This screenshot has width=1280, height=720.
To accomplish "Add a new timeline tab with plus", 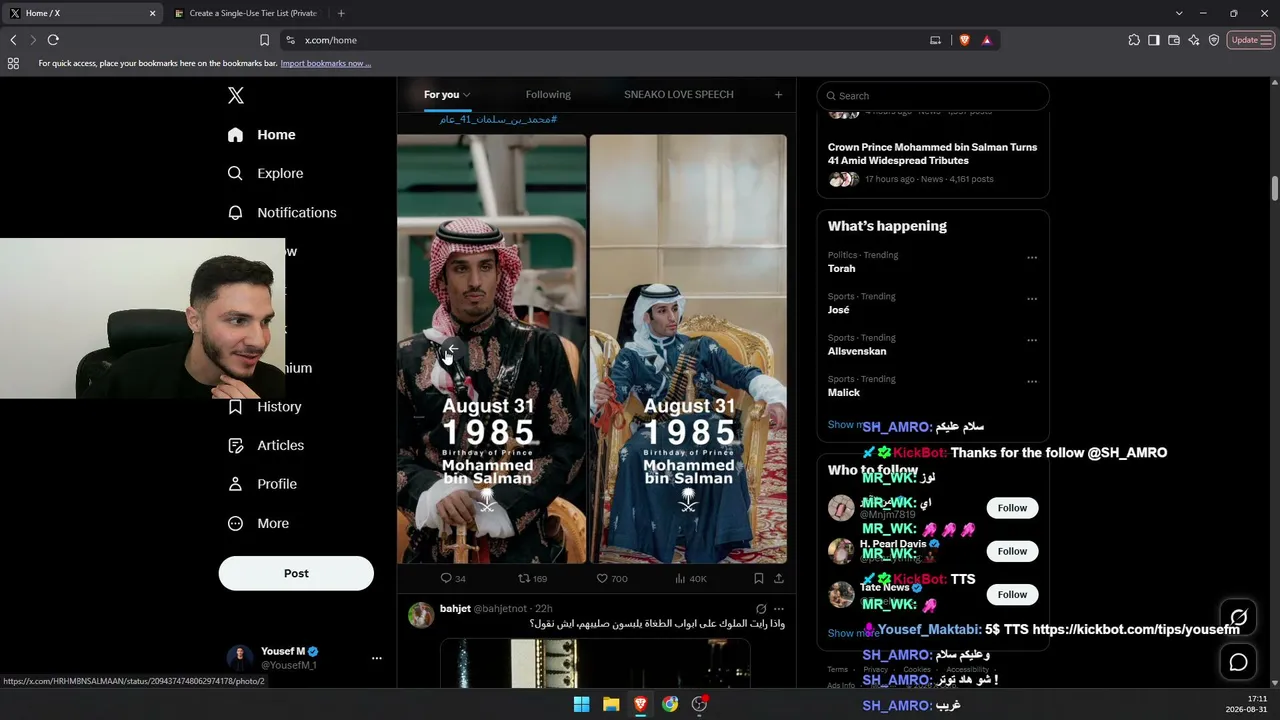I will 778,95.
